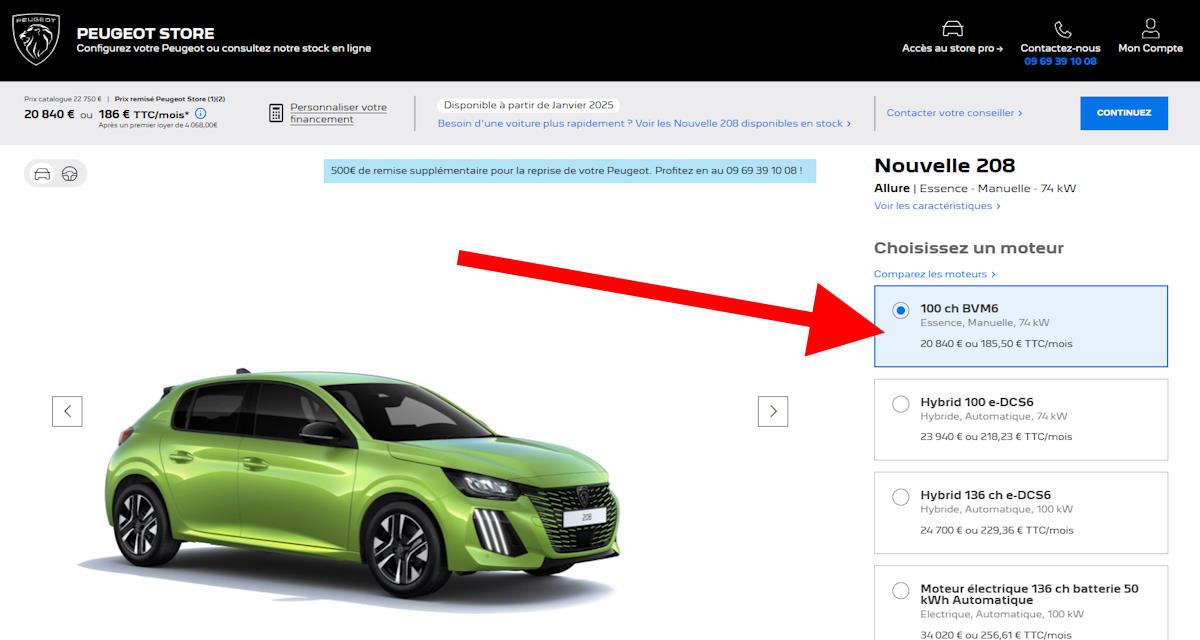
Task: Show next car image with right arrow
Action: point(773,411)
